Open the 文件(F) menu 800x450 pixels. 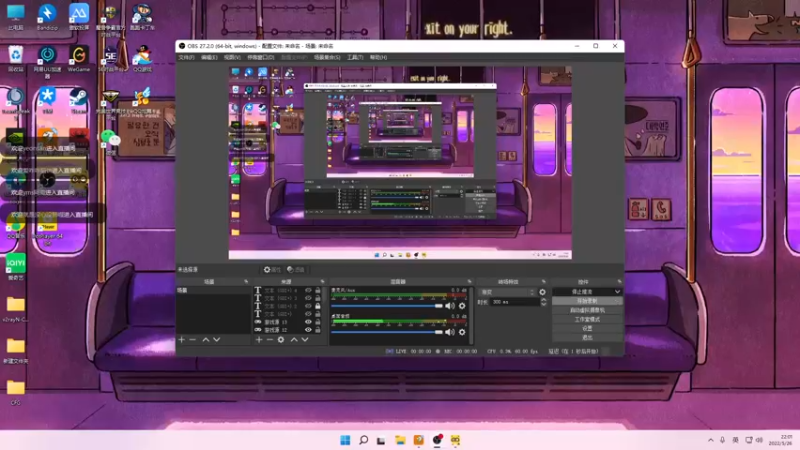[x=186, y=58]
